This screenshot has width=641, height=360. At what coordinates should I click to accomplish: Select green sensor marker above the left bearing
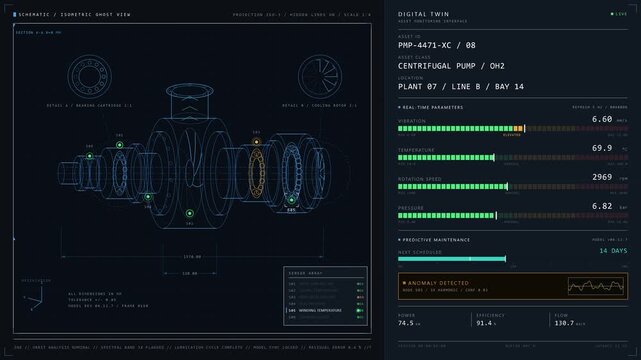119,145
